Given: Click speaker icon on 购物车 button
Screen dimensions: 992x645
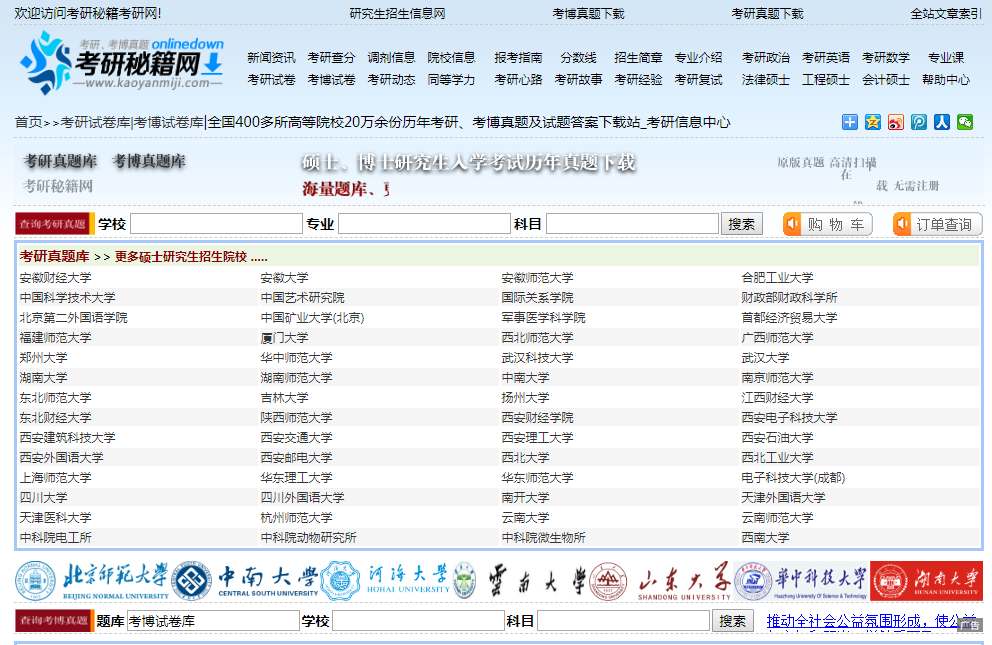Looking at the screenshot, I should click(792, 224).
